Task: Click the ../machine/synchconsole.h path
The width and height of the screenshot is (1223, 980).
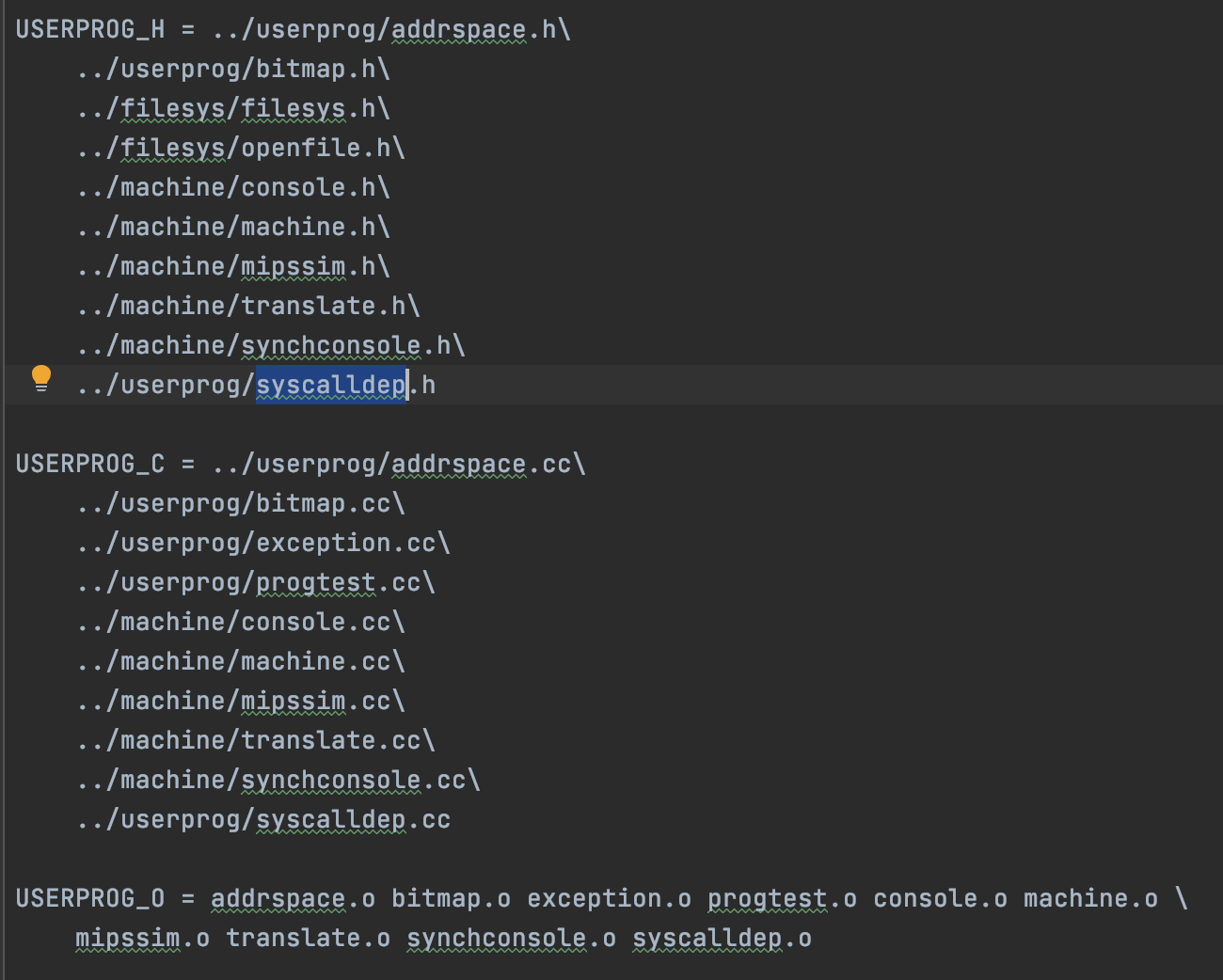Action: (270, 346)
